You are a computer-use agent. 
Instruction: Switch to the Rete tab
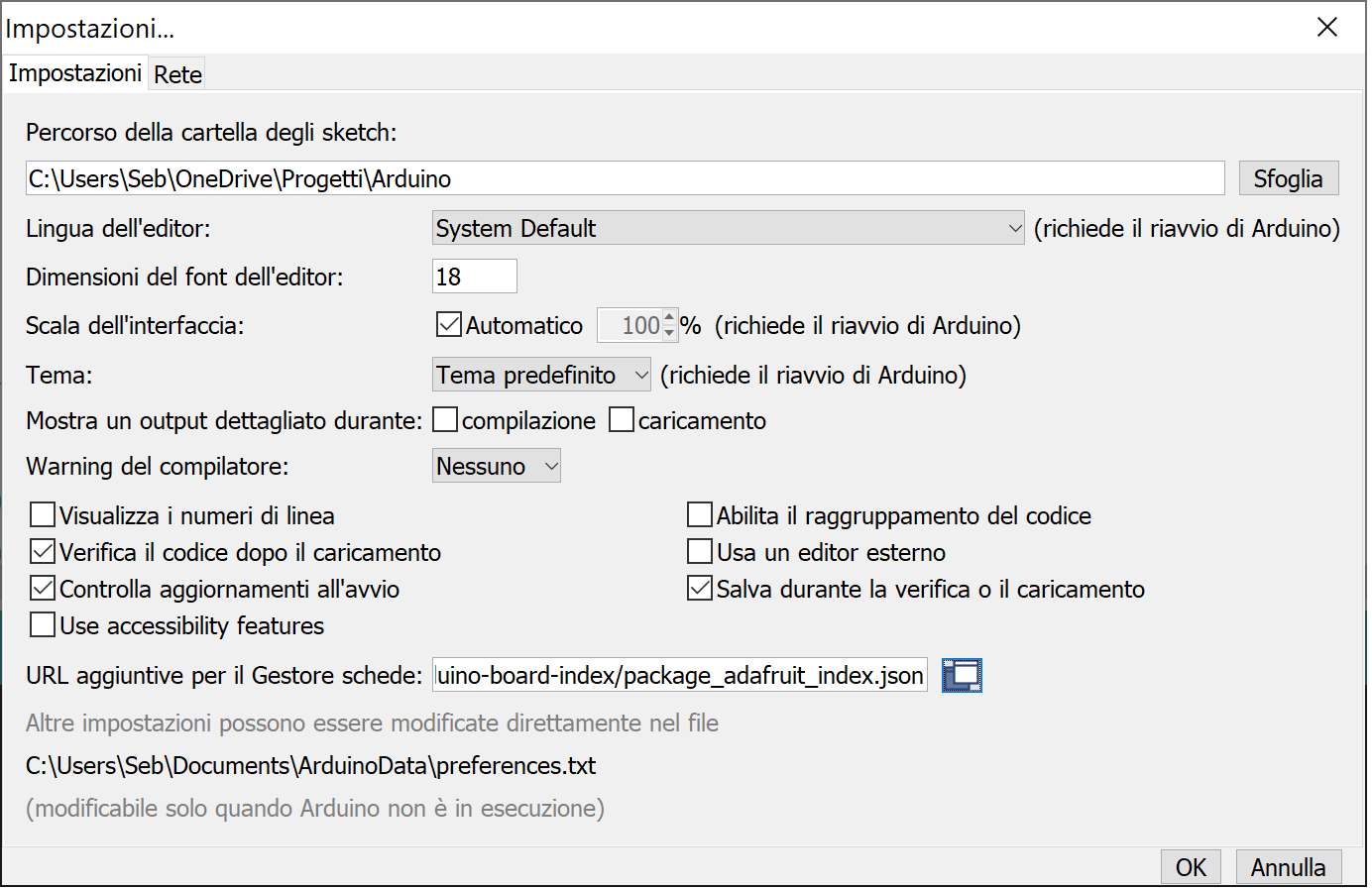[177, 74]
